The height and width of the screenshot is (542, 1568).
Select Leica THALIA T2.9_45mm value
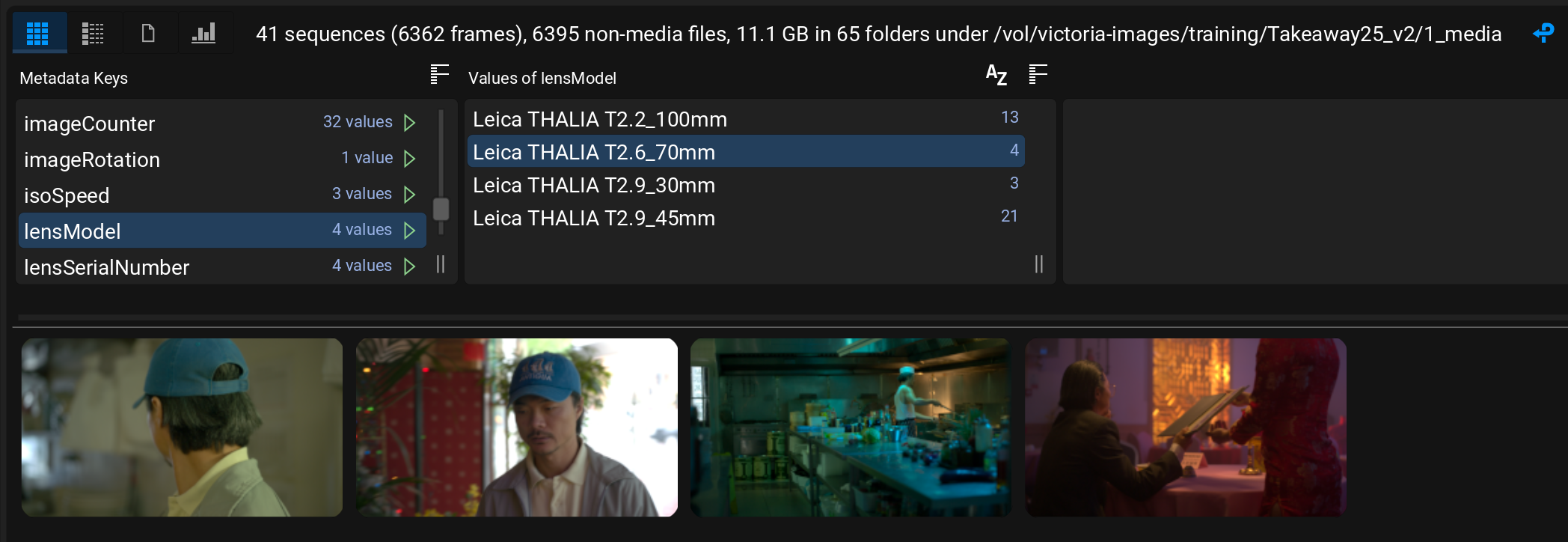click(x=594, y=219)
